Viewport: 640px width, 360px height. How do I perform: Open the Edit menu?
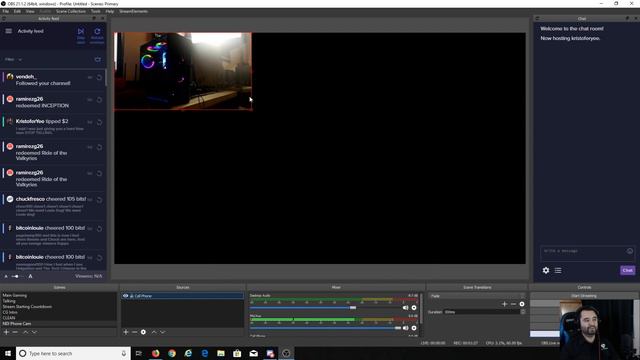(17, 11)
